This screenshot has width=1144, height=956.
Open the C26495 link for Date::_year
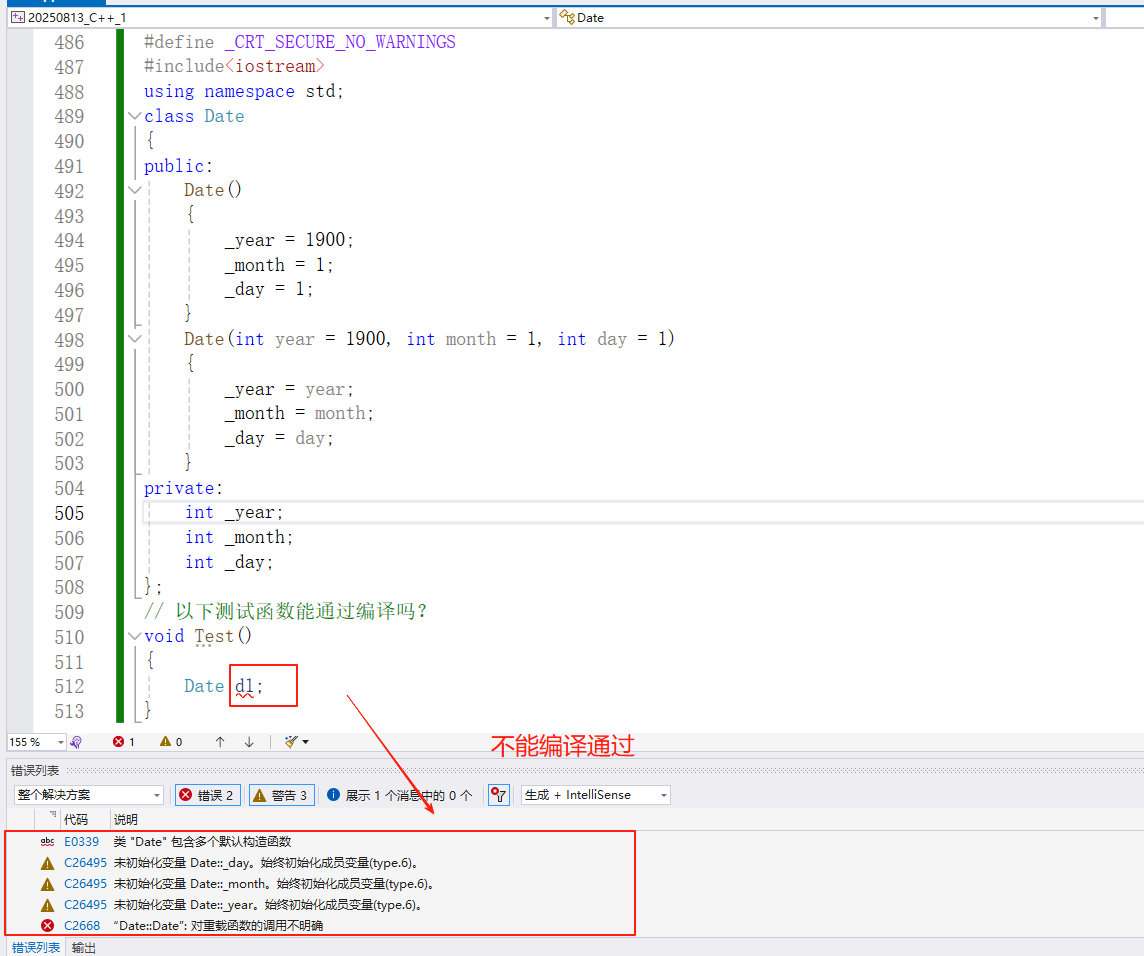point(85,905)
